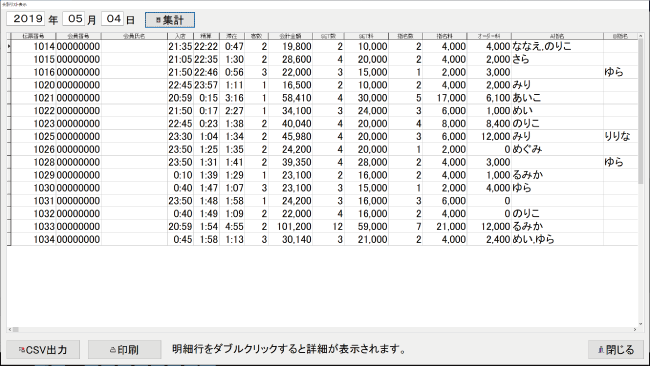Select slip number 1034 cell

coord(33,239)
